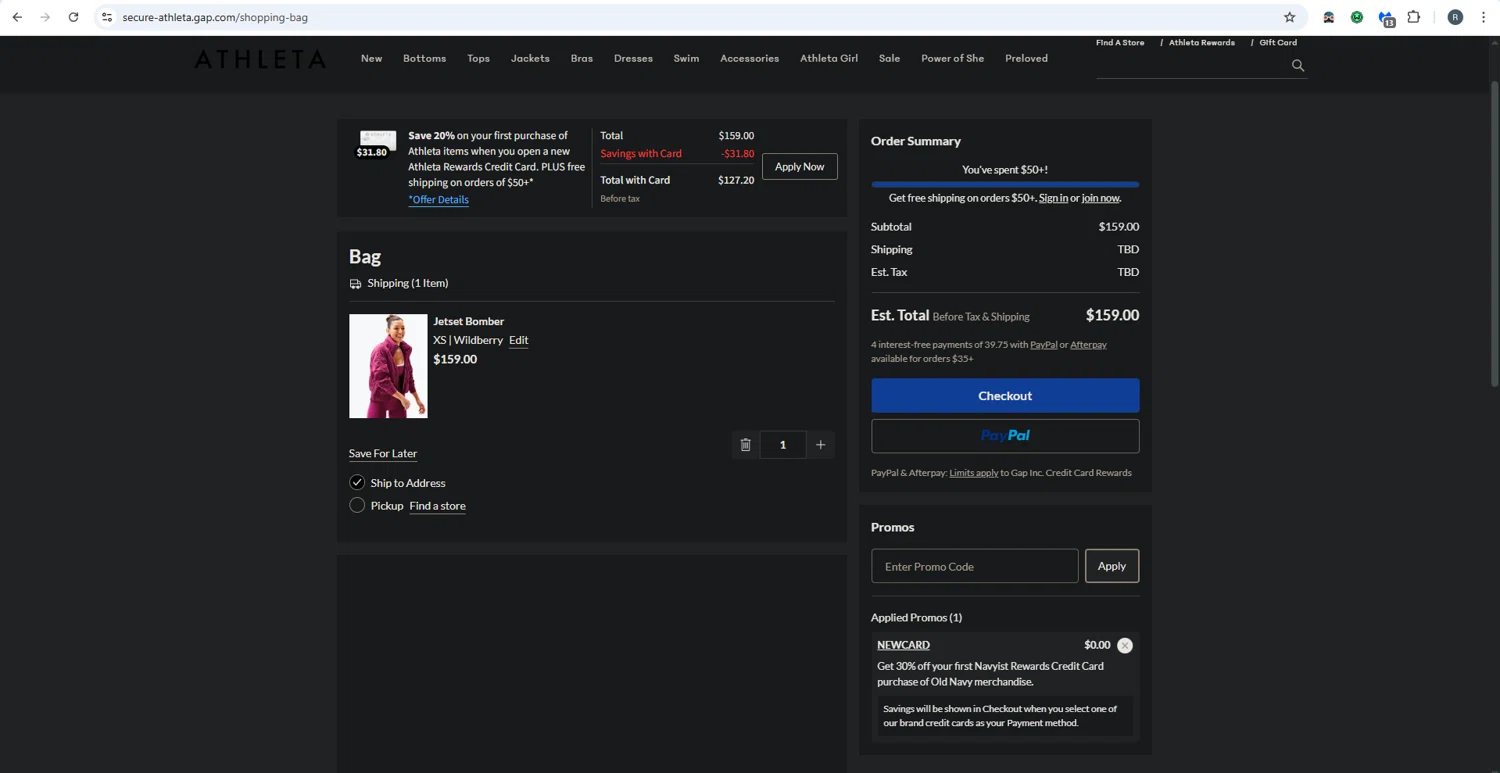The height and width of the screenshot is (773, 1500).
Task: Click the Find A Store link
Action: (x=1120, y=43)
